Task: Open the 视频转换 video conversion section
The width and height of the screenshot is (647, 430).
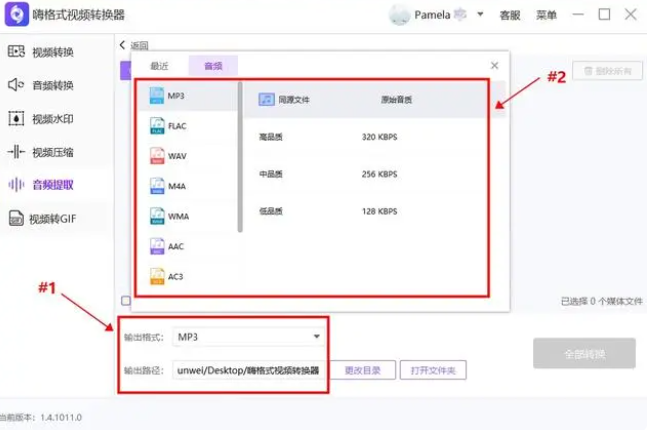Action: tap(52, 52)
